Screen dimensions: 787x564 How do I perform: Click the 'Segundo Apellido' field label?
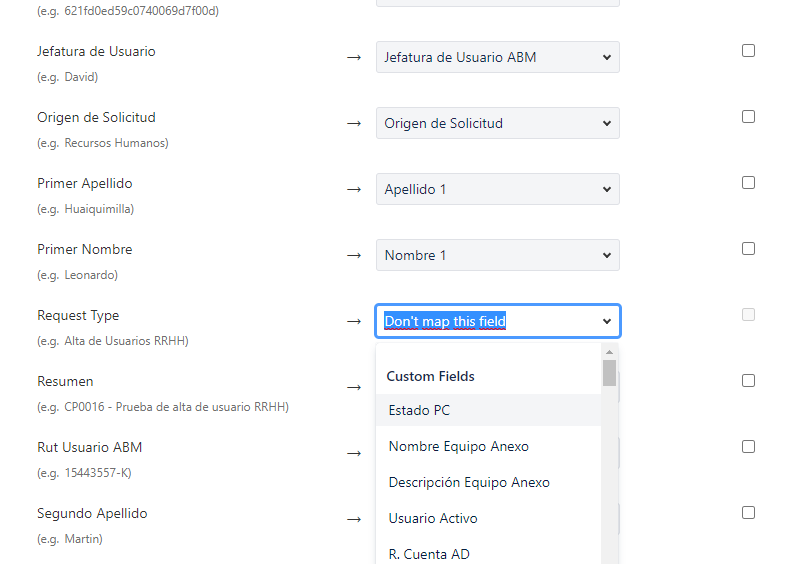tap(92, 513)
